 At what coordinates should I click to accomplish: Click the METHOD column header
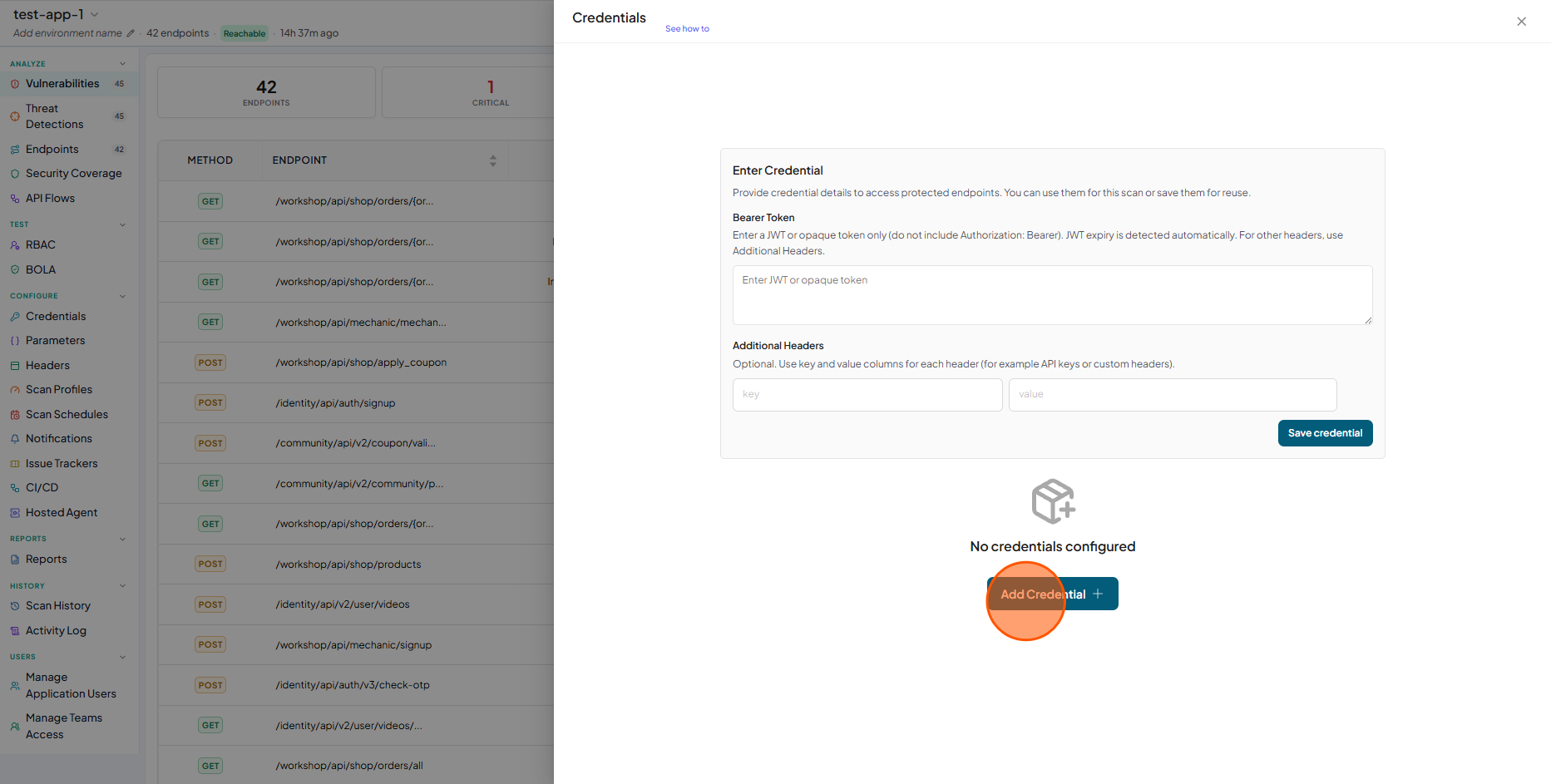(210, 160)
